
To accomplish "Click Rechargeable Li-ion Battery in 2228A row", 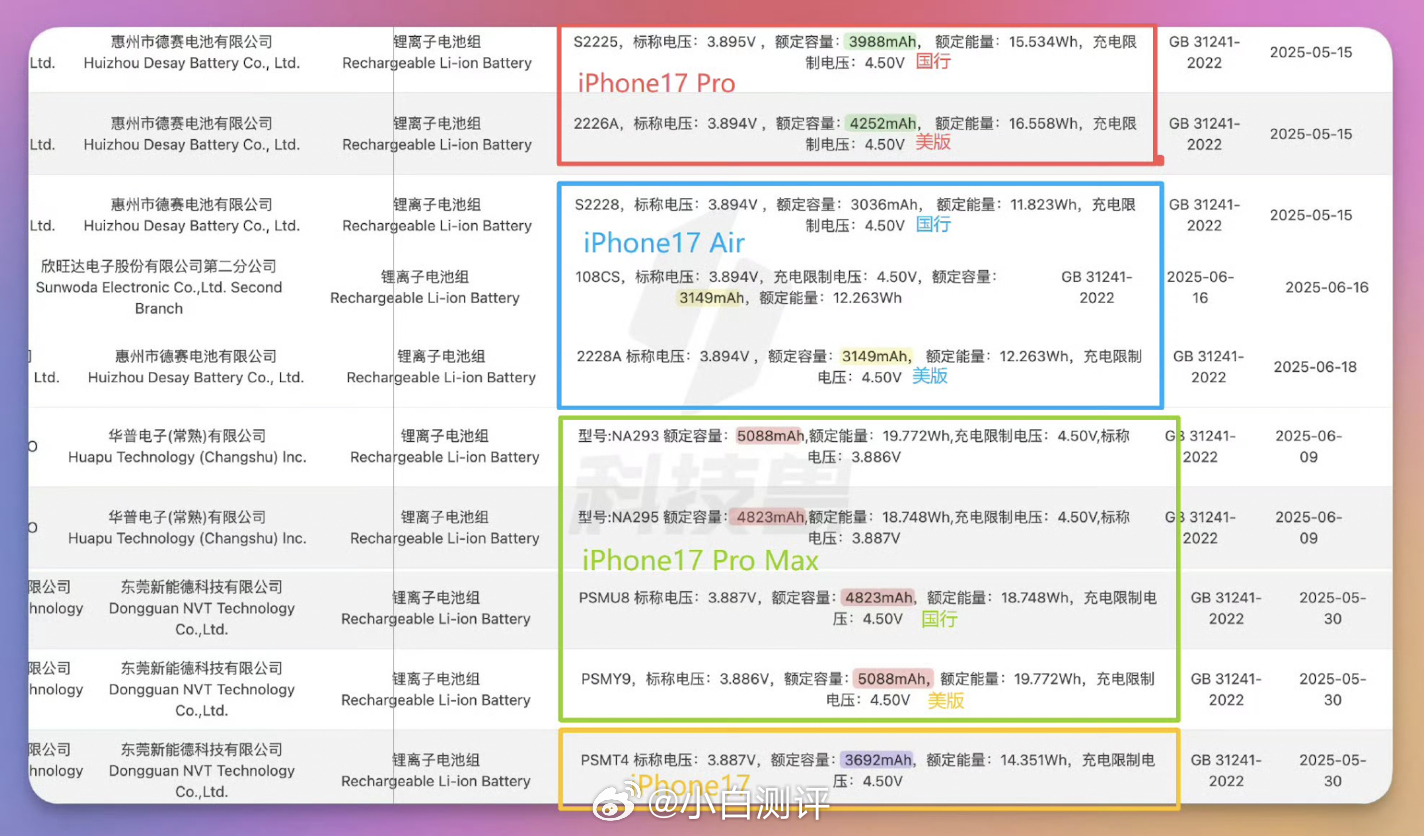I will pos(441,377).
